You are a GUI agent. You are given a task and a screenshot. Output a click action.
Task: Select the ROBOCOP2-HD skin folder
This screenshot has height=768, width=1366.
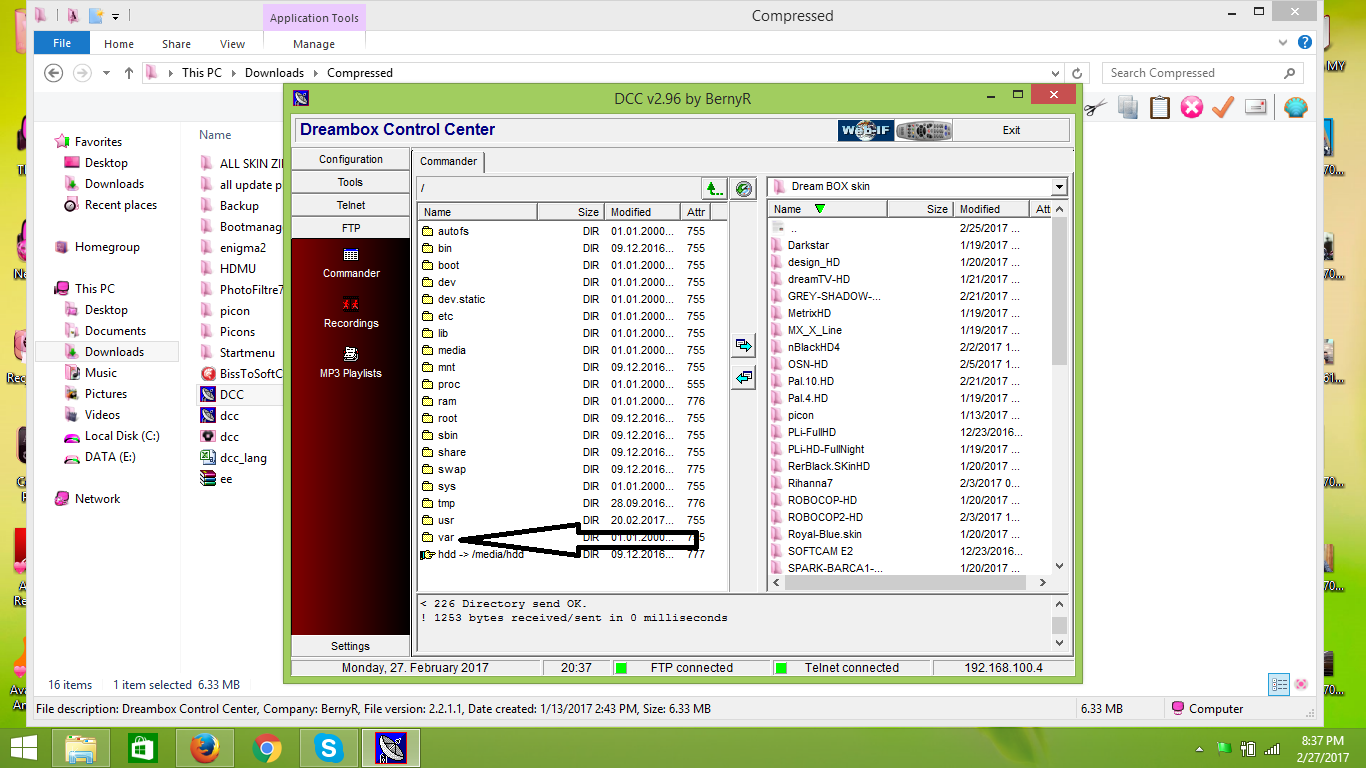click(x=825, y=517)
